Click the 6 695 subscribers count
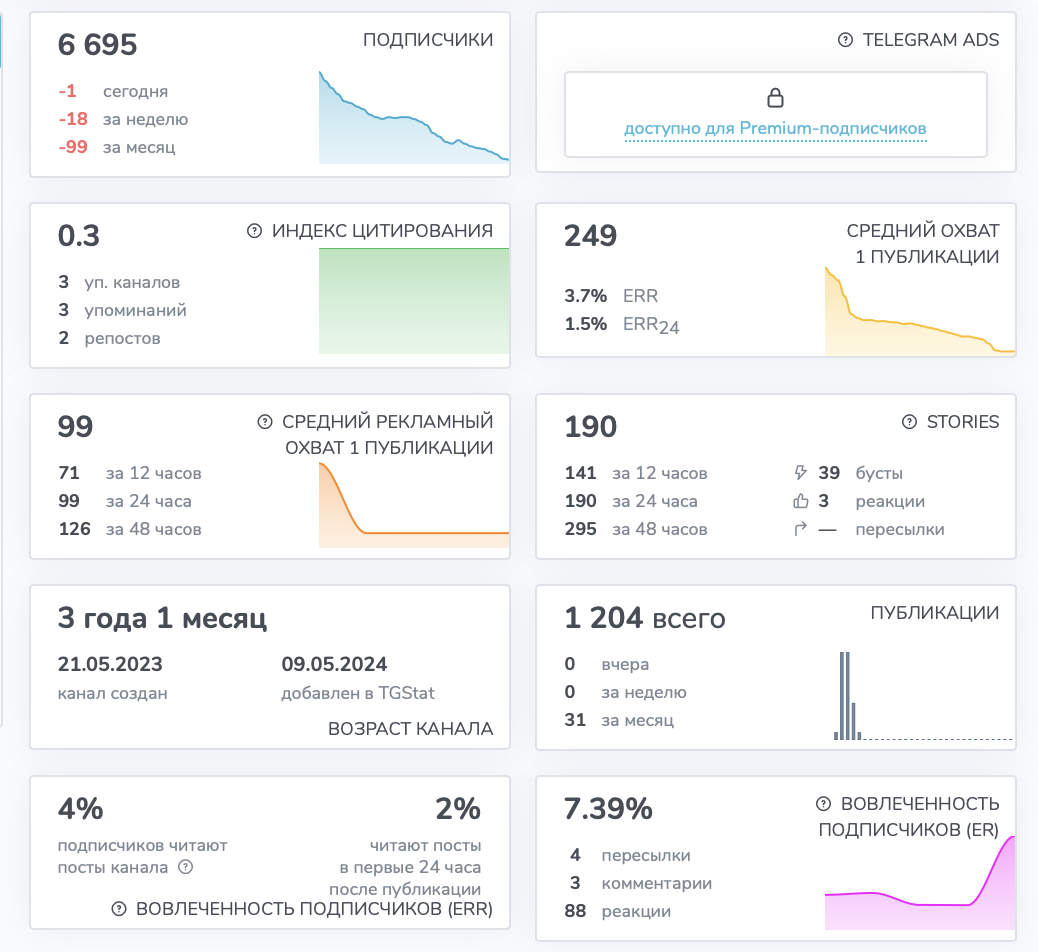Viewport: 1038px width, 952px height. click(x=97, y=44)
